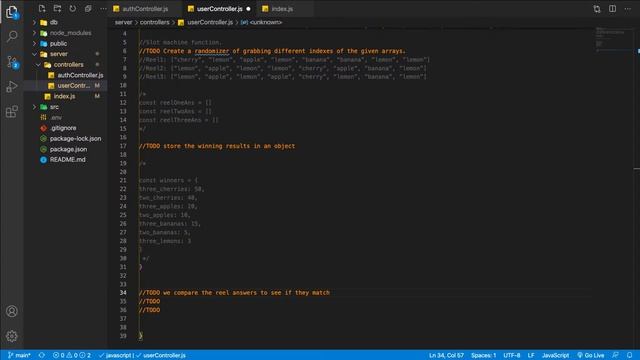Image resolution: width=640 pixels, height=360 pixels.
Task: Close userController.js tab via unsaved dot
Action: 248,9
